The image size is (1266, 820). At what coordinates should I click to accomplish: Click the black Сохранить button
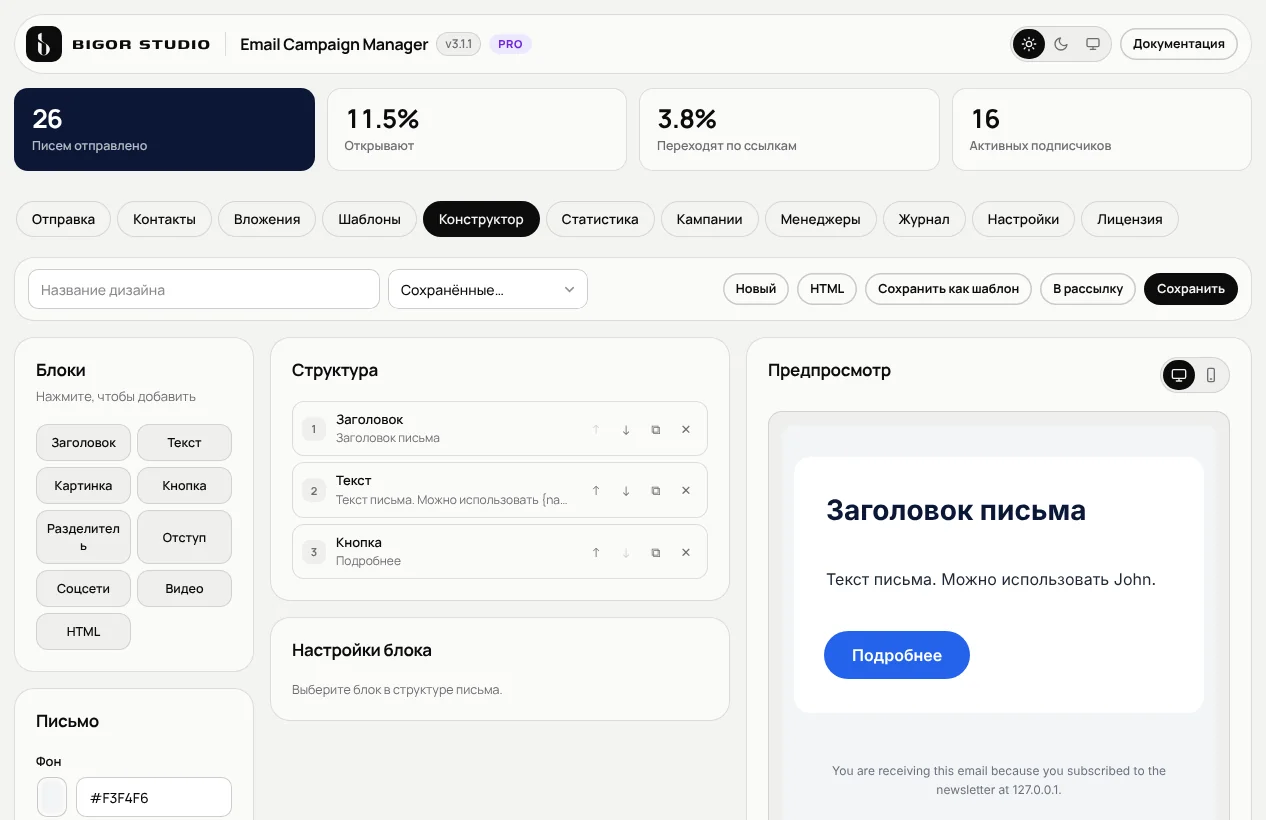coord(1191,289)
